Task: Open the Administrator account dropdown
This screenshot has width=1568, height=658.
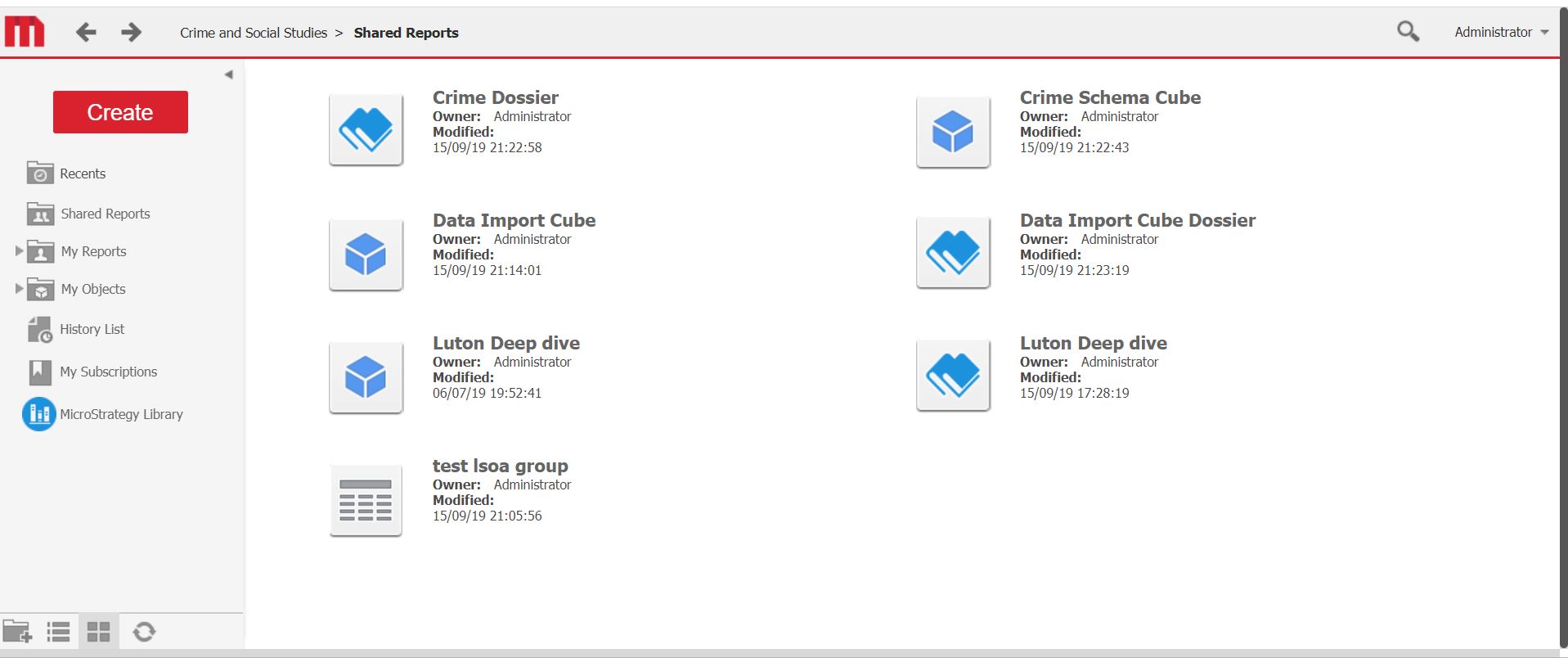Action: pos(1501,32)
